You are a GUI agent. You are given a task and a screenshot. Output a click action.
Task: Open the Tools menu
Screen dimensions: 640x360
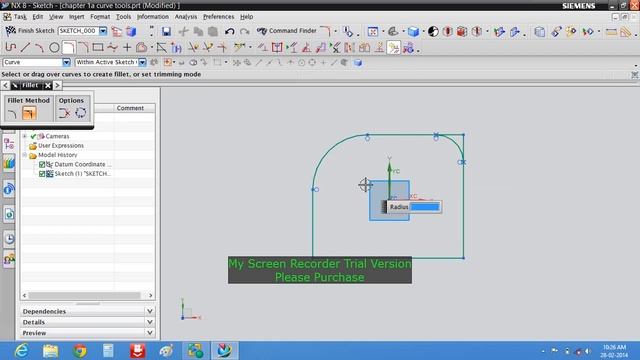click(x=123, y=17)
